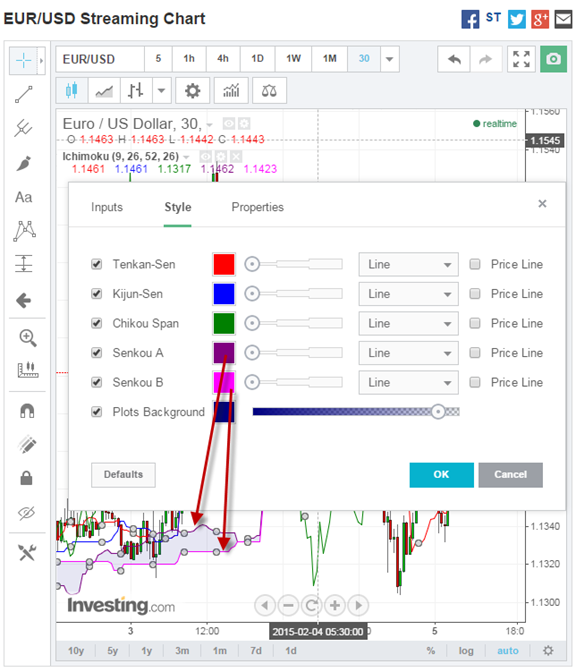The width and height of the screenshot is (576, 672).
Task: Lock all drawing tools padlock
Action: pyautogui.click(x=27, y=477)
